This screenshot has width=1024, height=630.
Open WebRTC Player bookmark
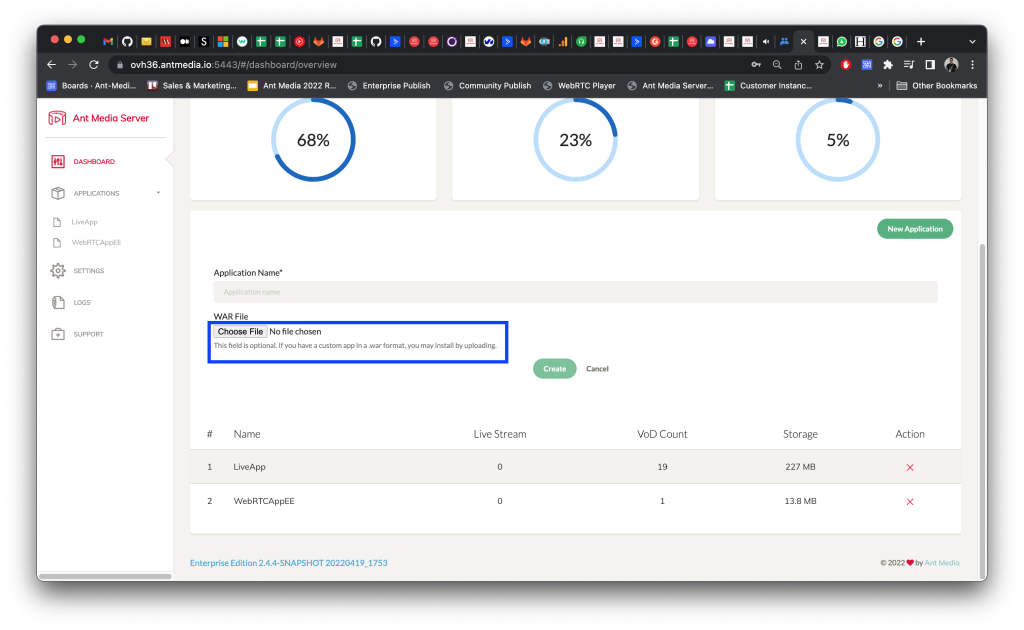point(579,86)
